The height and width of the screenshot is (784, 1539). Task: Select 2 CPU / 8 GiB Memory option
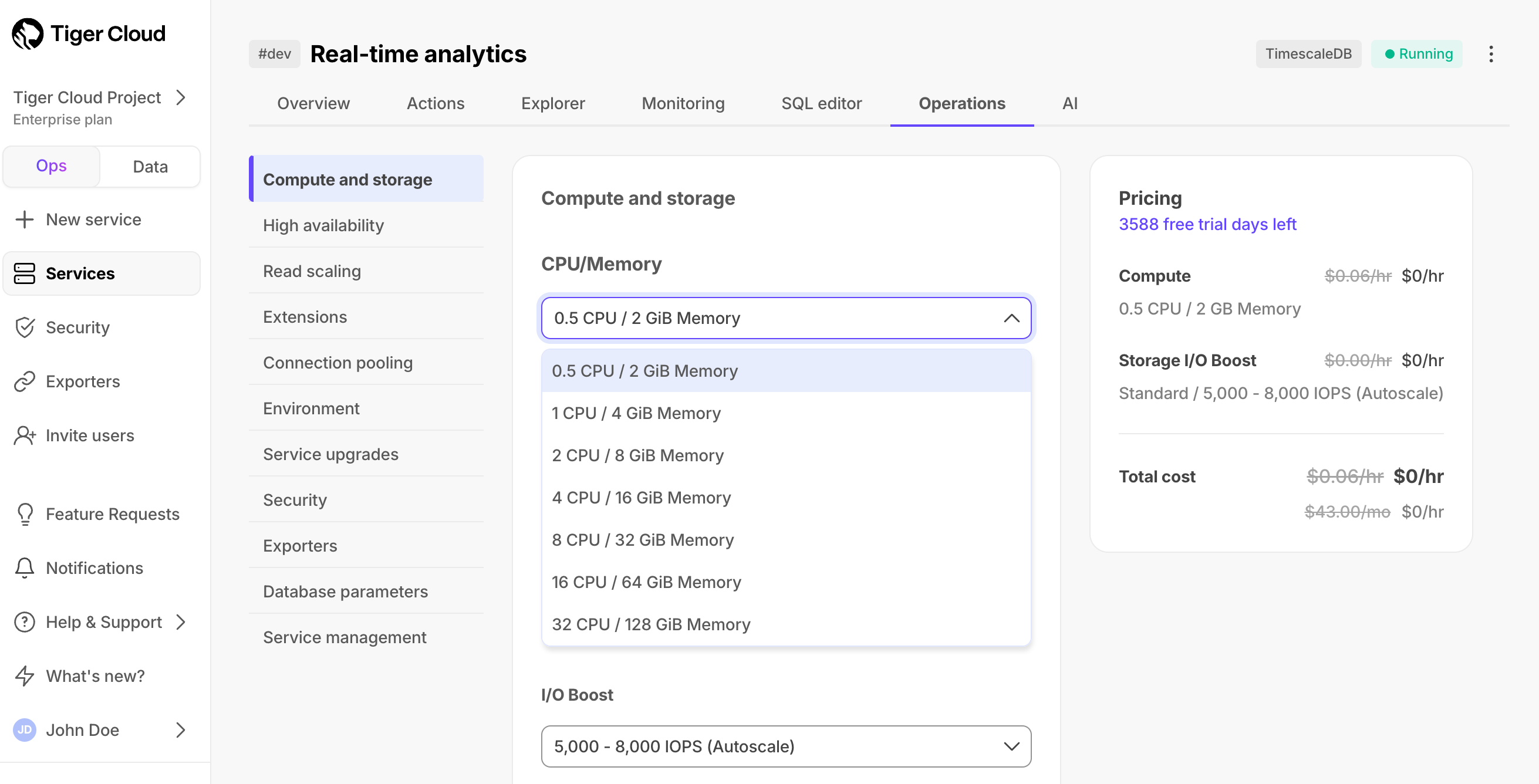coord(787,455)
